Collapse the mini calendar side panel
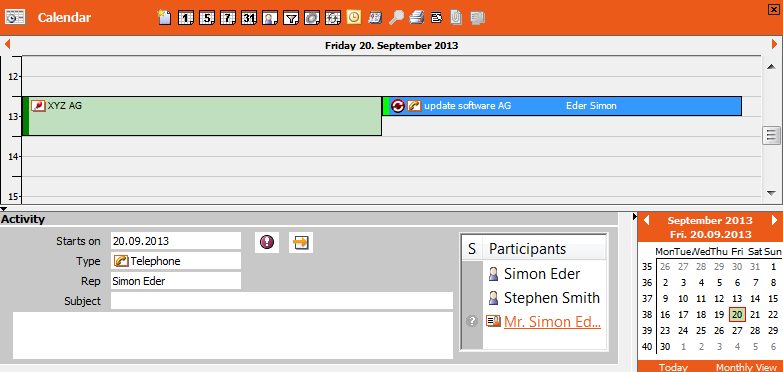The width and height of the screenshot is (783, 372). [635, 216]
